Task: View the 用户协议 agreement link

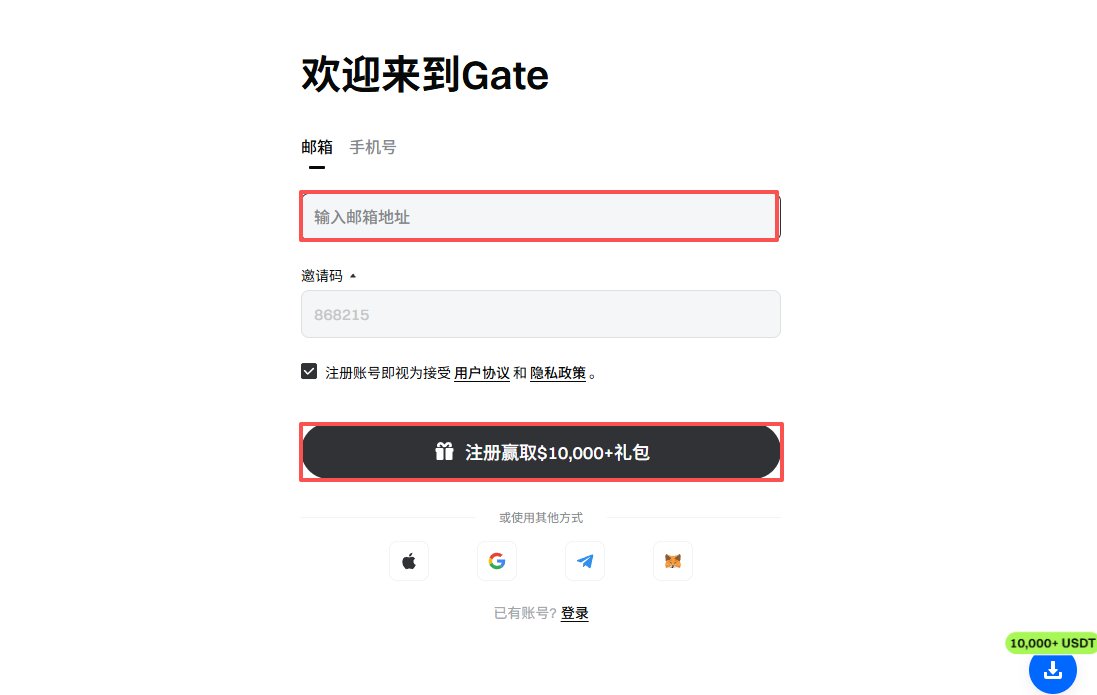Action: pos(480,372)
